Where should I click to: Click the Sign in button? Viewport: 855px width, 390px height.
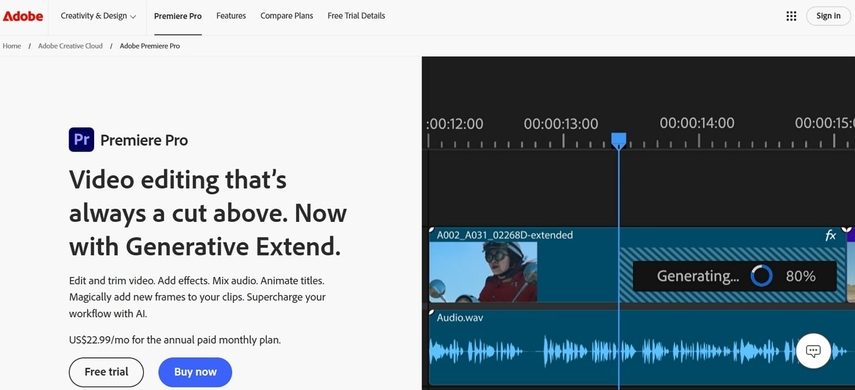click(x=828, y=16)
